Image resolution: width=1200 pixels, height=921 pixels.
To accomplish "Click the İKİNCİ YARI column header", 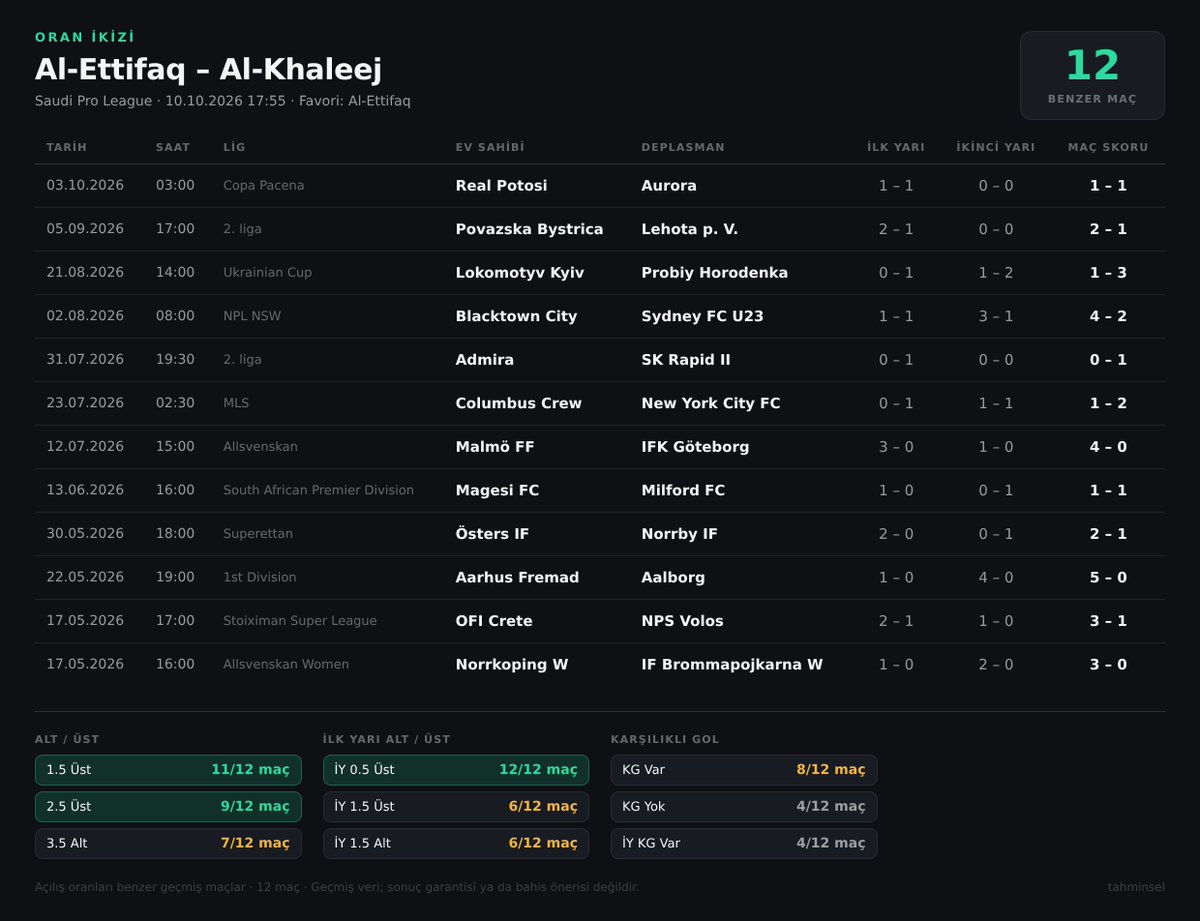I will [995, 147].
